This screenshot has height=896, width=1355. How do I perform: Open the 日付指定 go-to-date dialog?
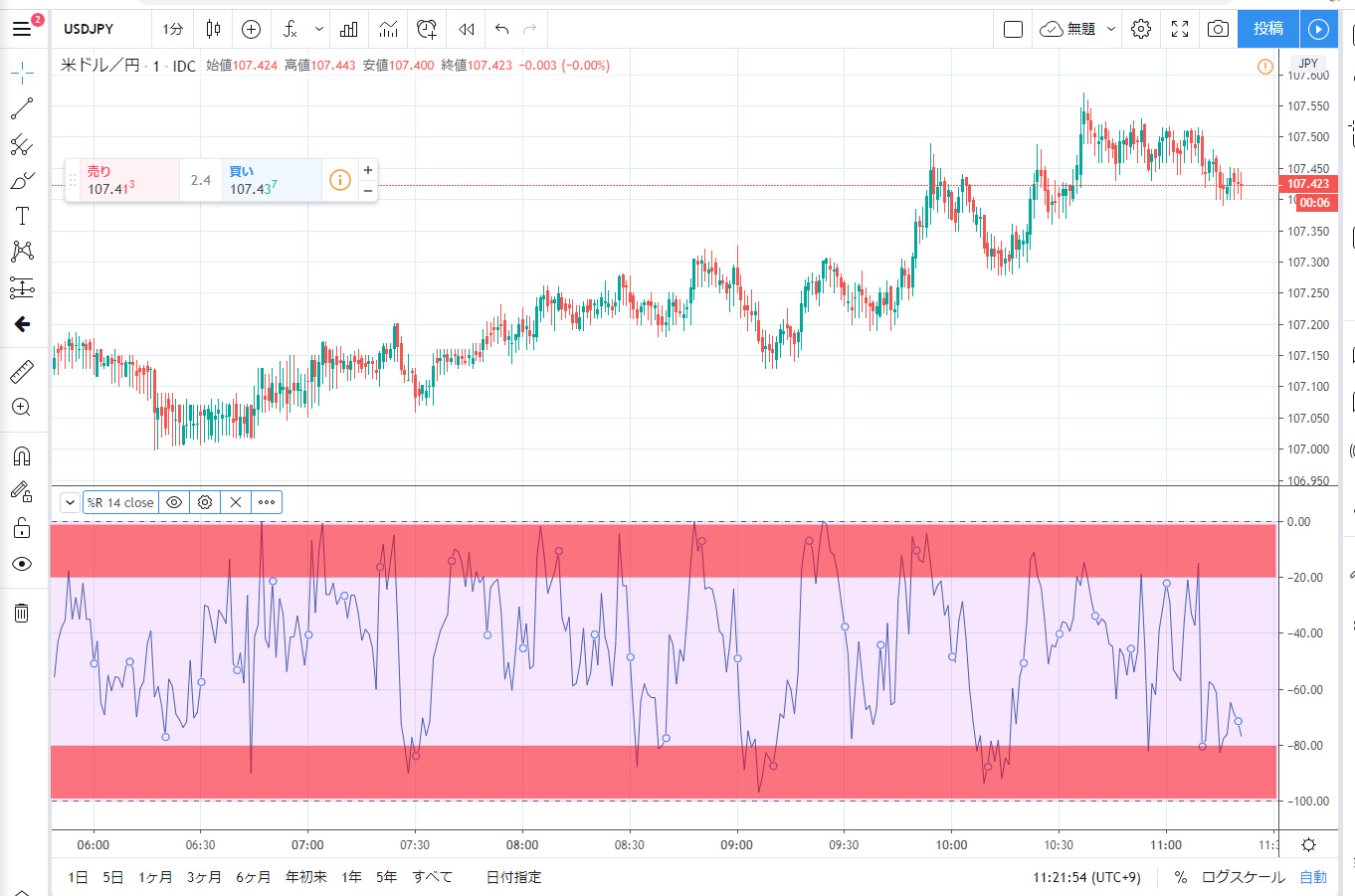[x=514, y=877]
